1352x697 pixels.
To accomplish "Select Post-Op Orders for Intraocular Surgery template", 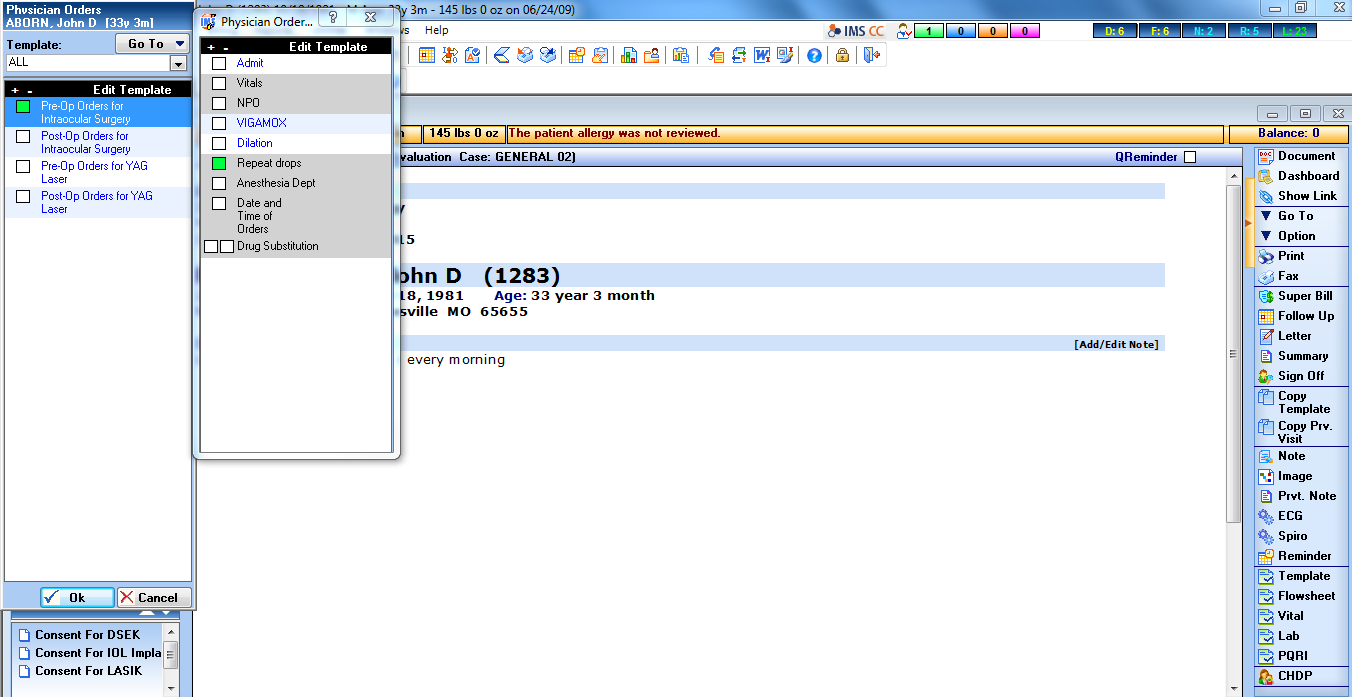I will 86,142.
